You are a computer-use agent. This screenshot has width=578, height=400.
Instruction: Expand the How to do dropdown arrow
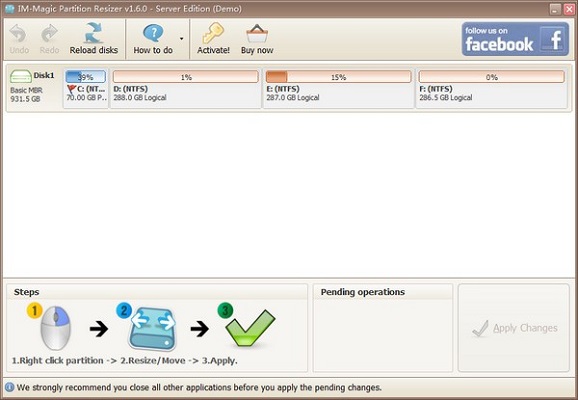(181, 39)
